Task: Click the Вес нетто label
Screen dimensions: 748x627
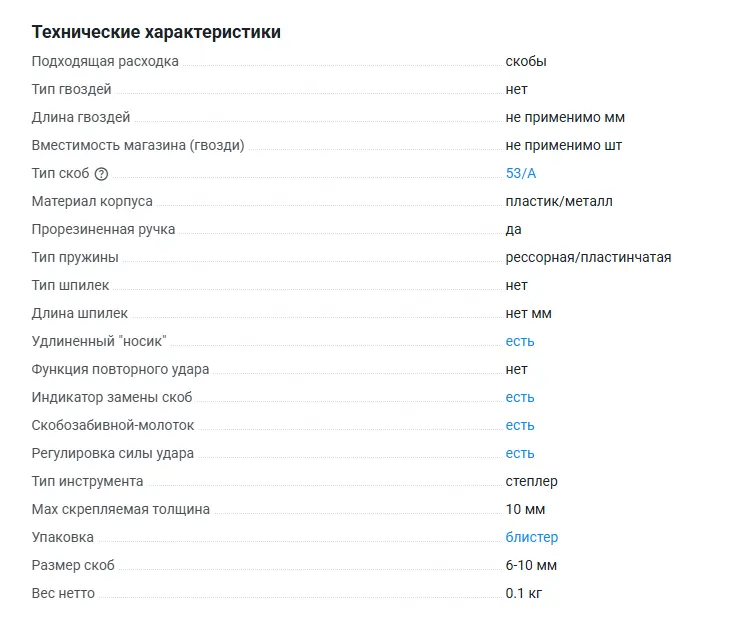Action: (63, 593)
